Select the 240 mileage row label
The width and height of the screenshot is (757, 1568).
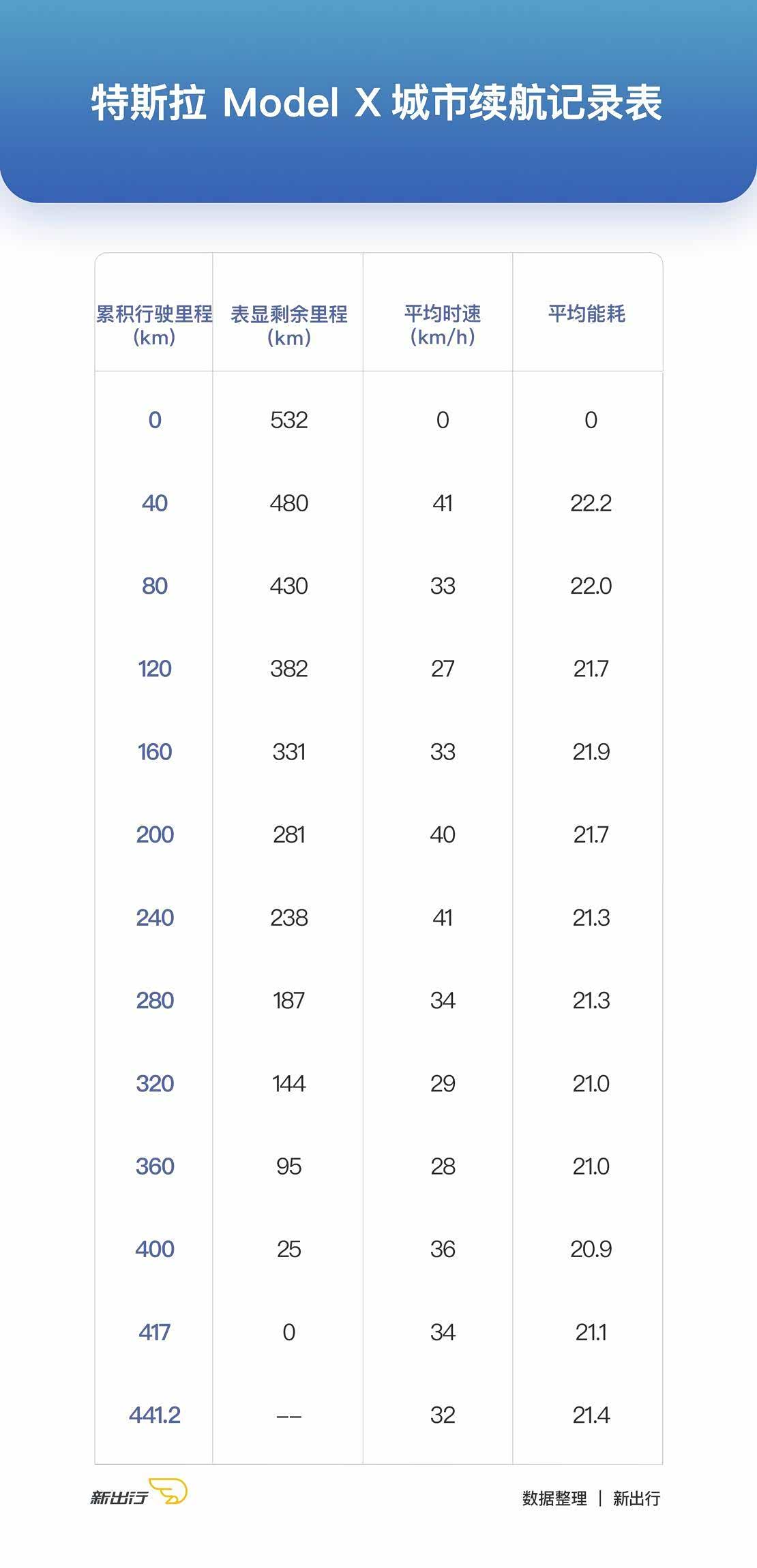pos(155,918)
